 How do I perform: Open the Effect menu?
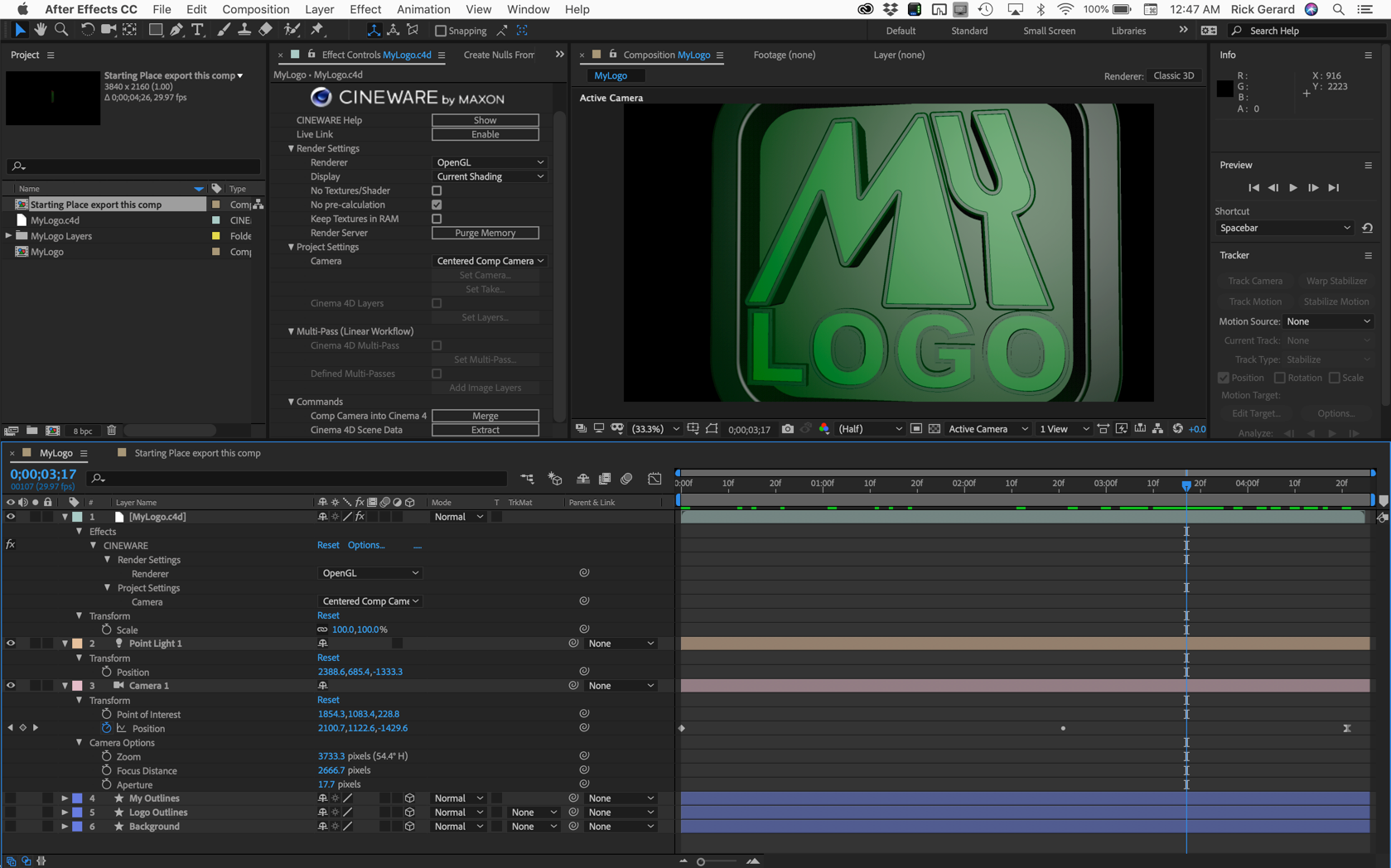click(x=365, y=9)
